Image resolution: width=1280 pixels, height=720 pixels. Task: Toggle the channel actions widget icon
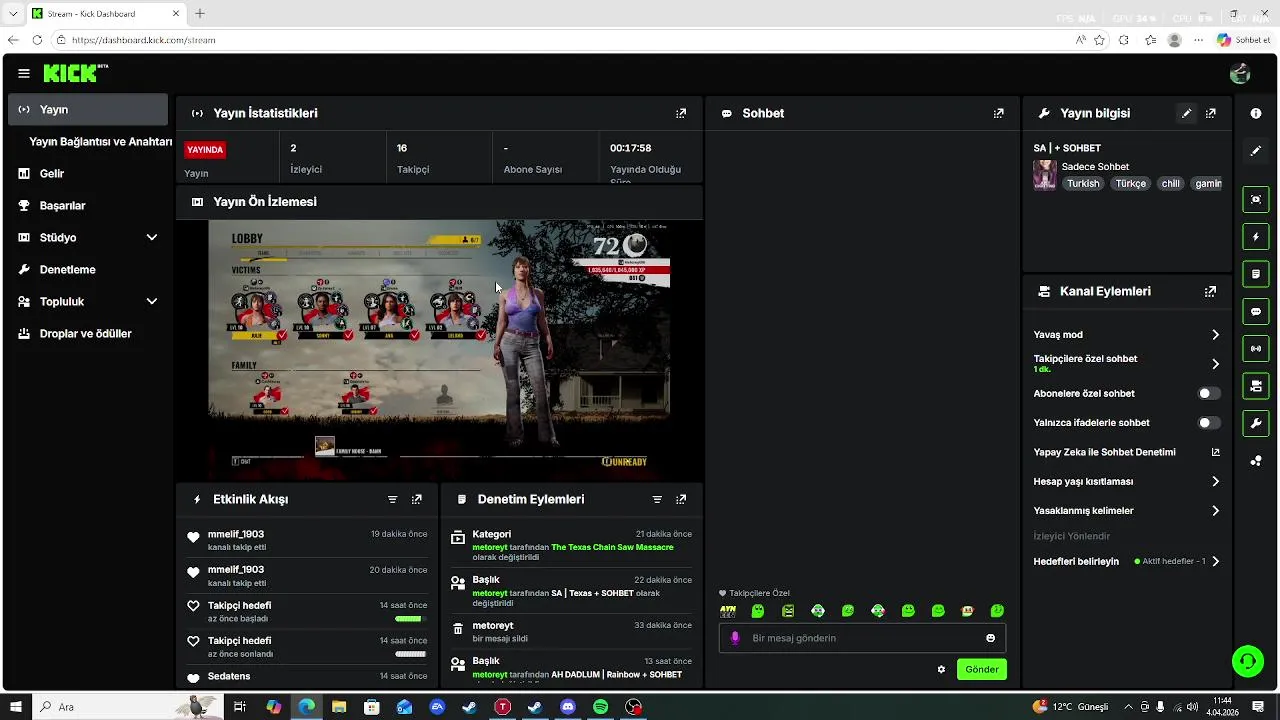pos(1256,386)
